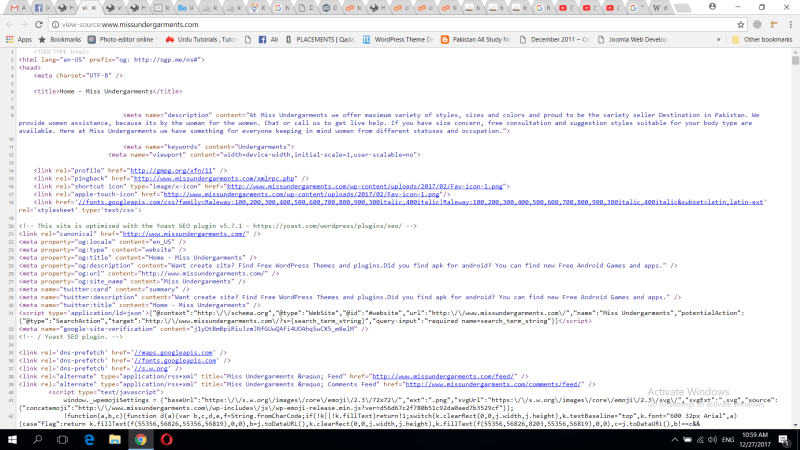Open battery status in system tray
Viewport: 800px width, 450px height.
[x=687, y=440]
